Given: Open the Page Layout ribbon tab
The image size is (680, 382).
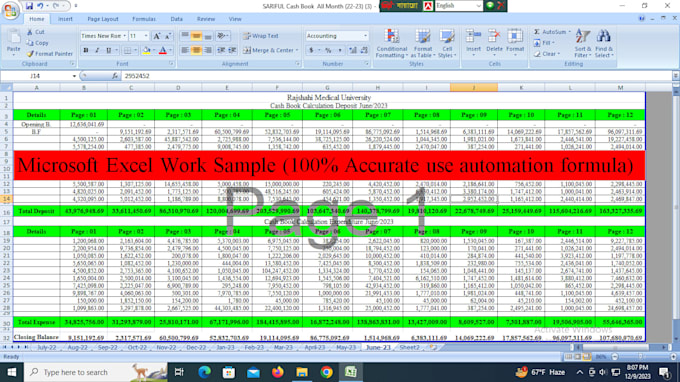Looking at the screenshot, I should click(x=103, y=19).
